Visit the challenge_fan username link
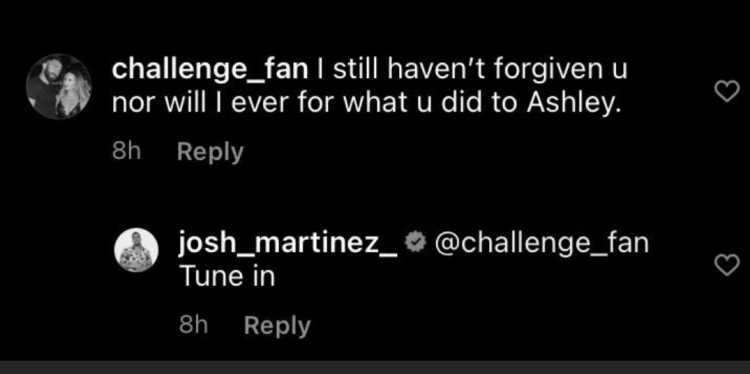Screen dimensions: 750x374 click(x=210, y=70)
